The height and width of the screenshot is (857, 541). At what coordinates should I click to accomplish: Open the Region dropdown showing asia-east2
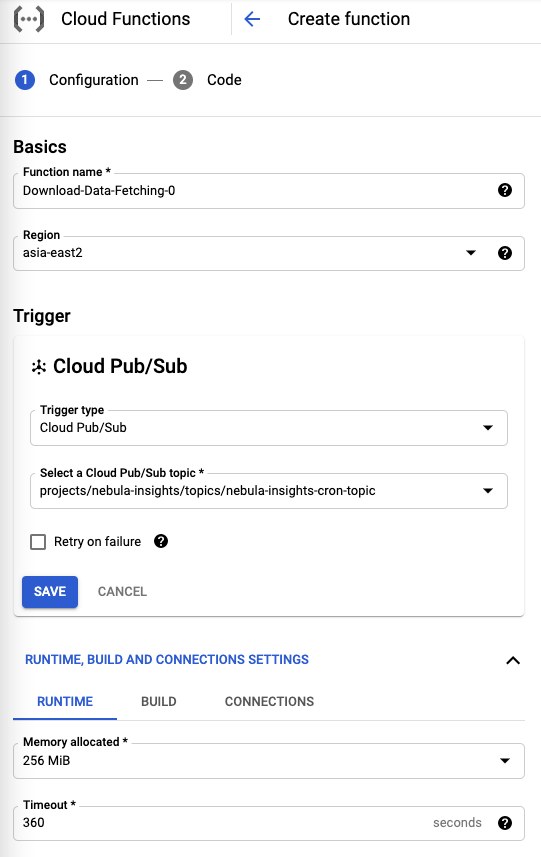269,253
